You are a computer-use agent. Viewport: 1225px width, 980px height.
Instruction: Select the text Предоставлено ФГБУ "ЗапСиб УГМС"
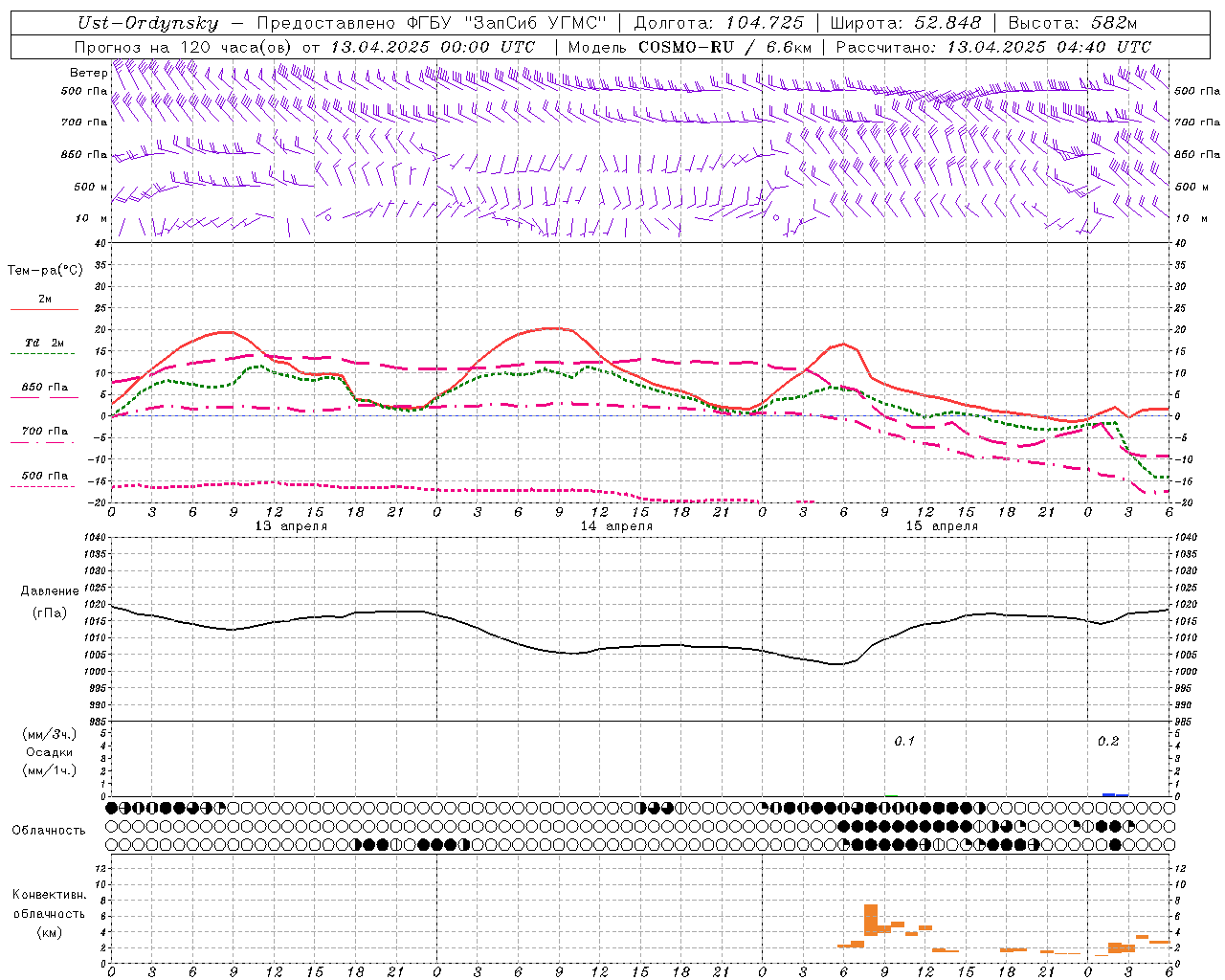(x=432, y=23)
